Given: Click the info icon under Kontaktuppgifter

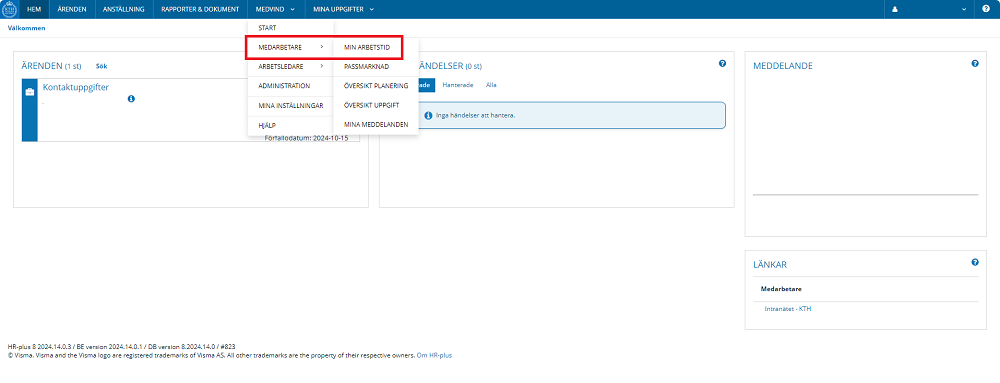Looking at the screenshot, I should 131,99.
